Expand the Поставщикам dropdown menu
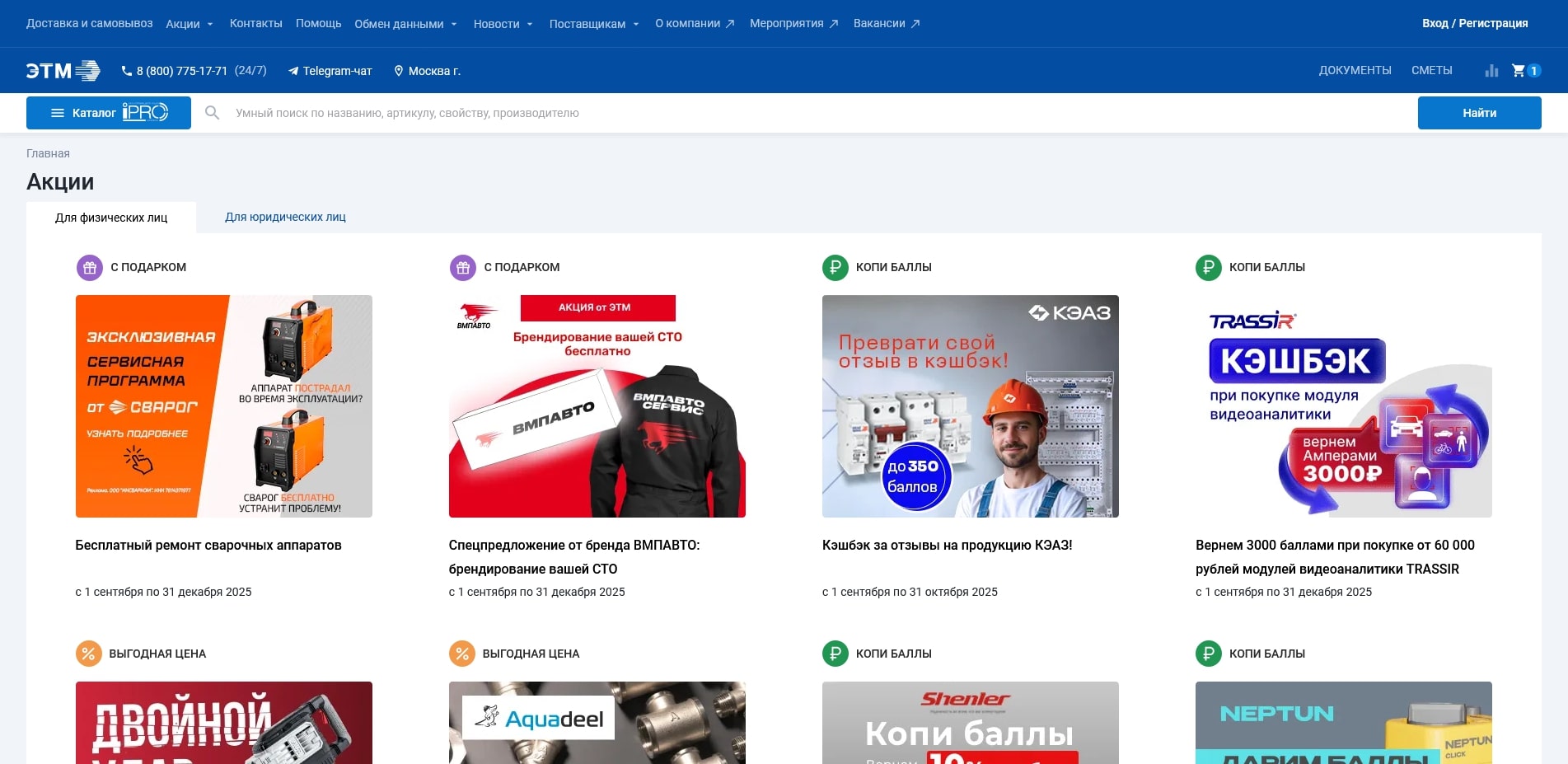The width and height of the screenshot is (1568, 764). point(593,24)
